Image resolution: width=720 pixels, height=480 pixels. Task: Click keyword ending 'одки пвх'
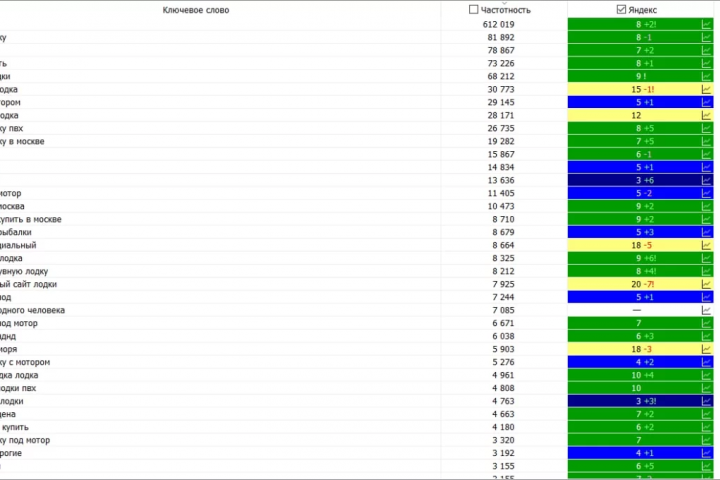[18, 388]
